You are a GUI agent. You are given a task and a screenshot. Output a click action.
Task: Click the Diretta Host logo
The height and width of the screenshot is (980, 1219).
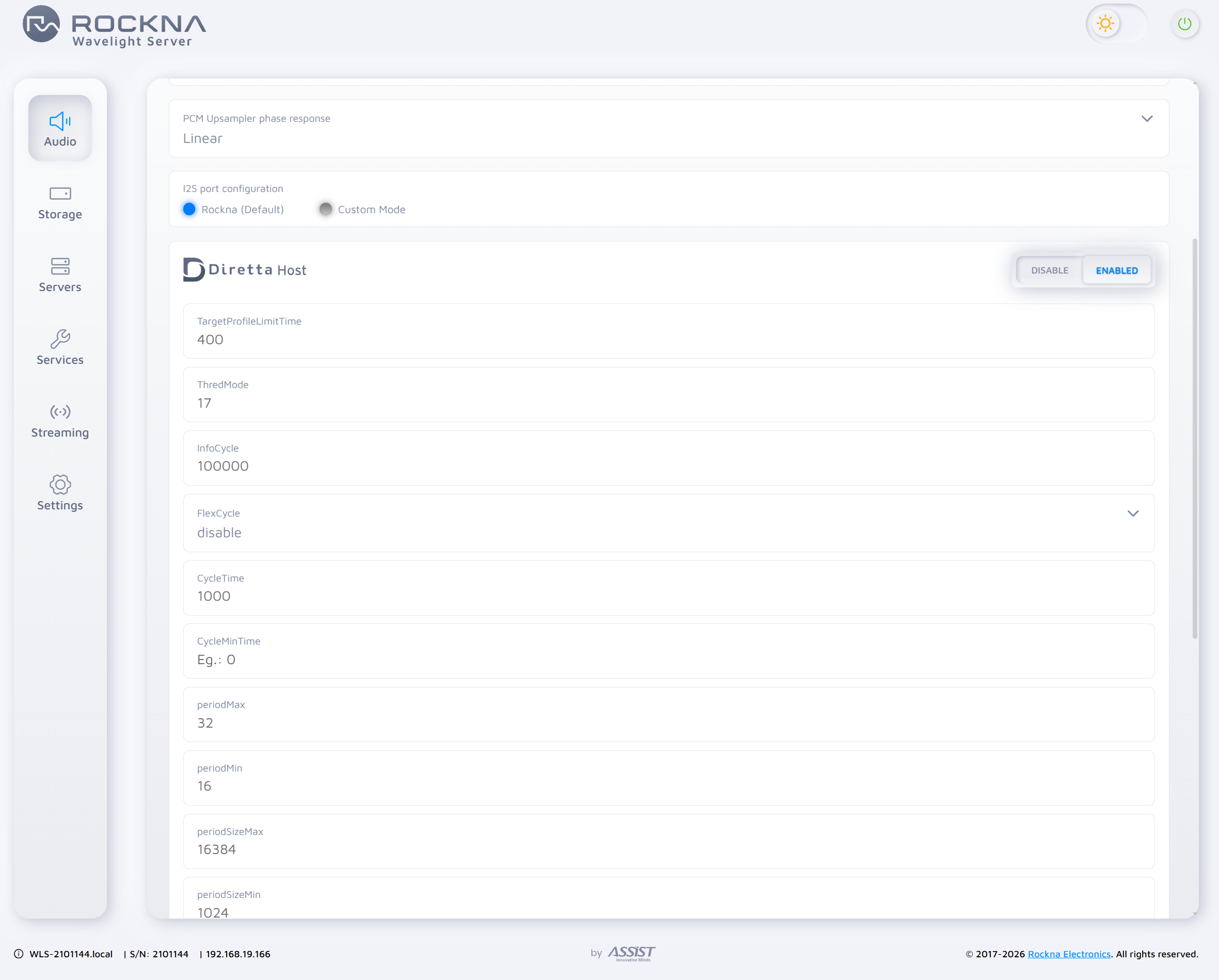pyautogui.click(x=244, y=269)
